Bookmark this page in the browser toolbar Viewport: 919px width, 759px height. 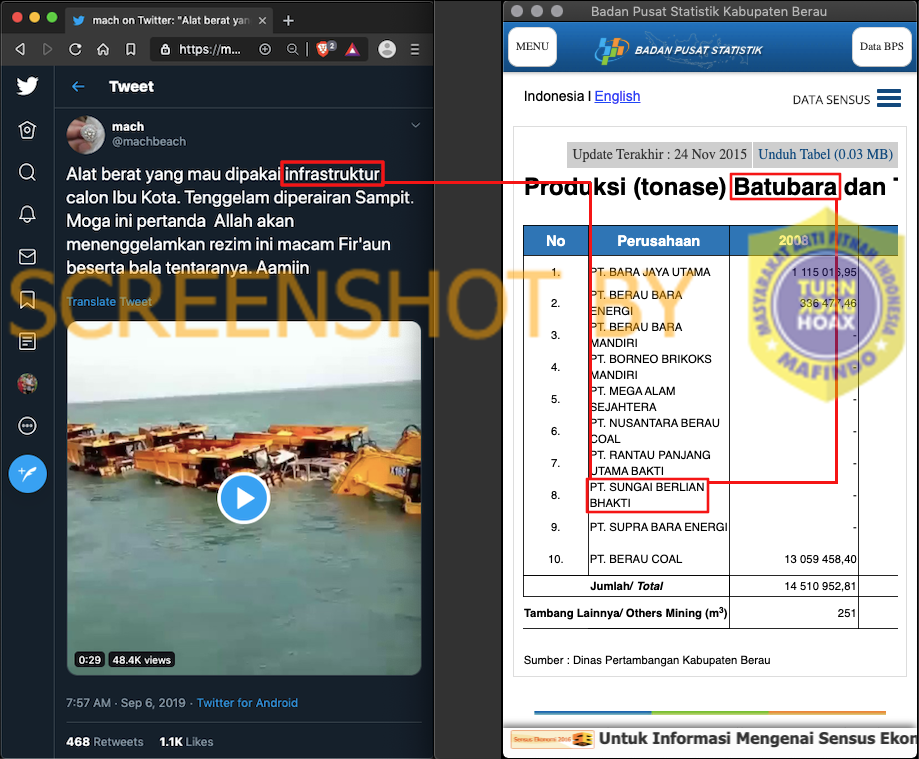tap(130, 49)
